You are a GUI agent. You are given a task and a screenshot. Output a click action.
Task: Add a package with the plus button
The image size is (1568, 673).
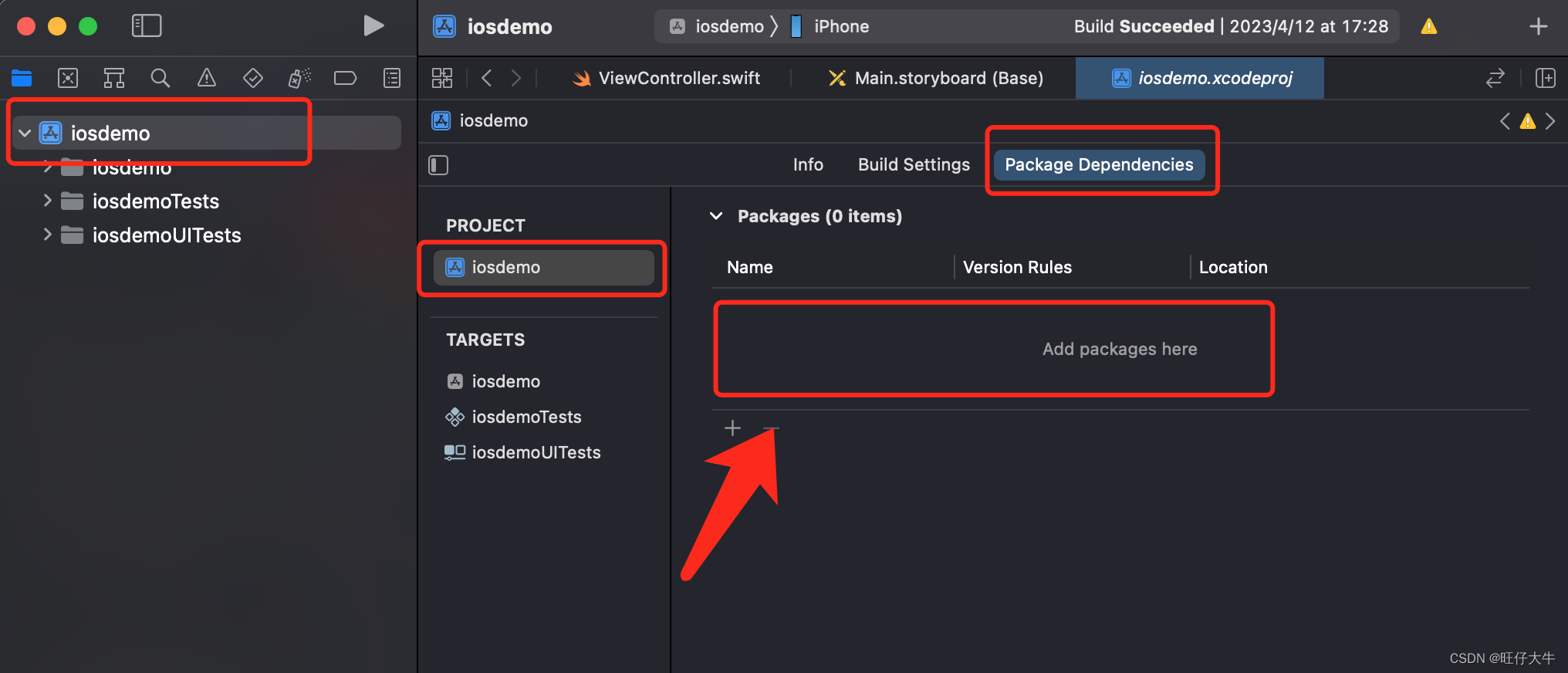click(733, 428)
